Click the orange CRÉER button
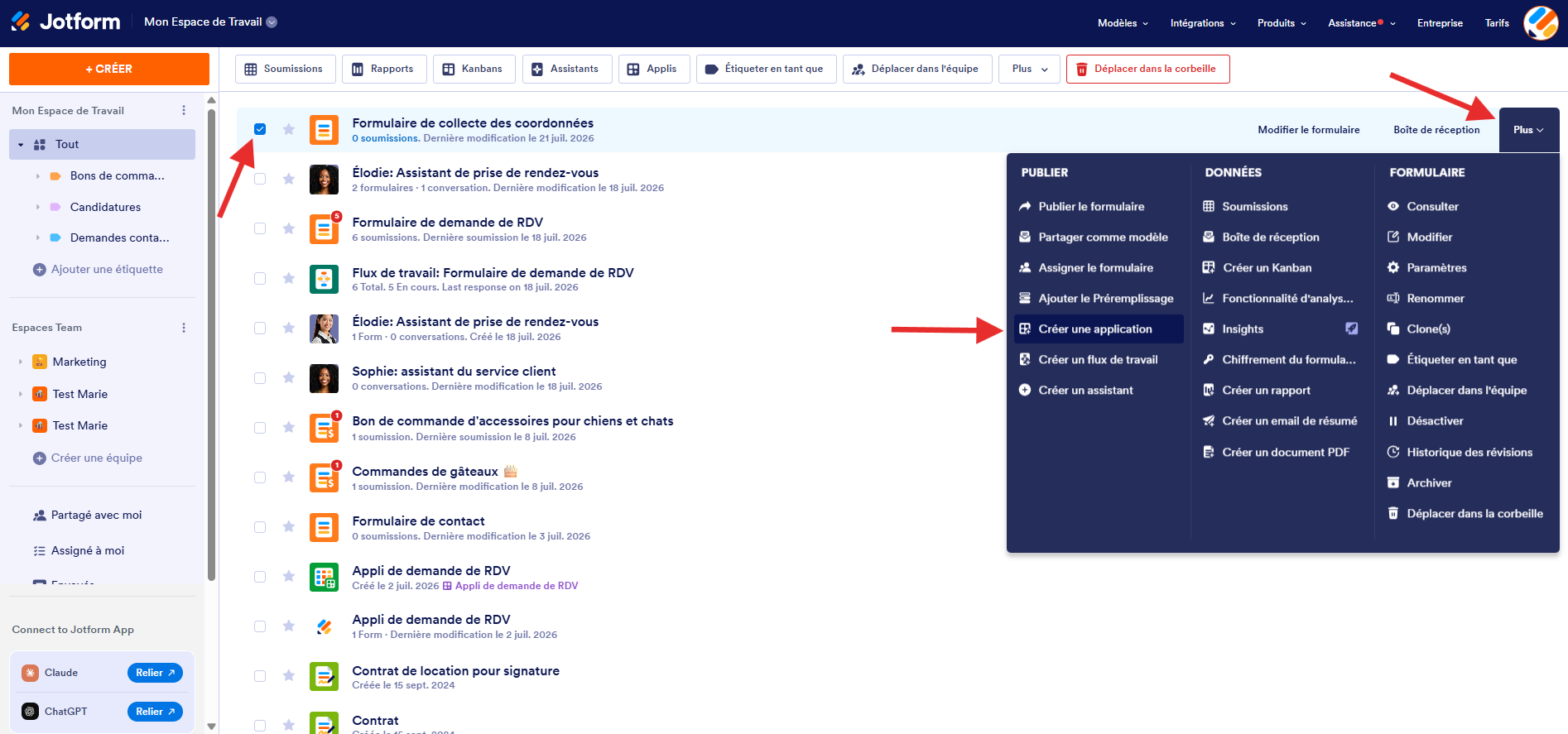This screenshot has width=1568, height=734. pyautogui.click(x=109, y=69)
